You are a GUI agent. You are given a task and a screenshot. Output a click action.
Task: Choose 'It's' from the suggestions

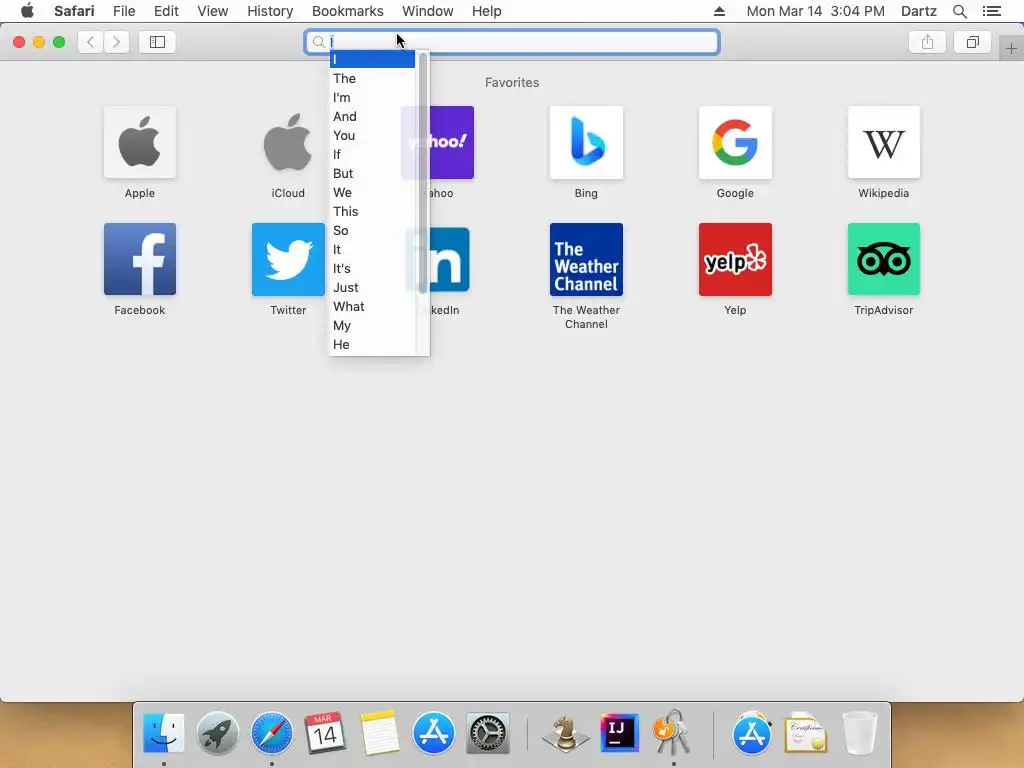[x=372, y=268]
